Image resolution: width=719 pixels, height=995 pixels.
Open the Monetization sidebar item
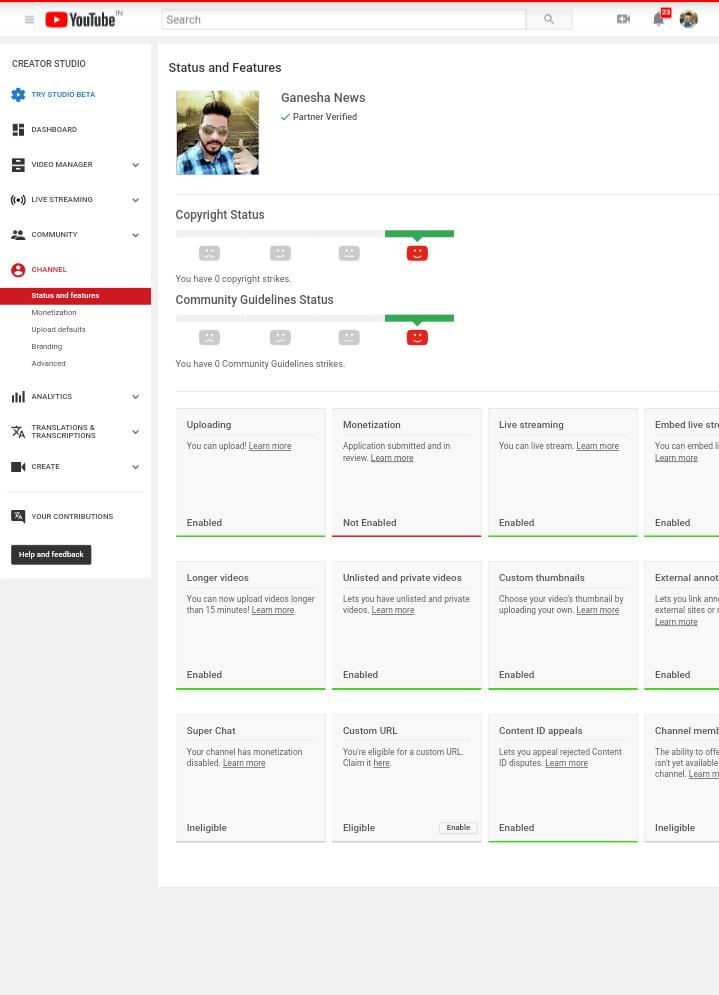pyautogui.click(x=54, y=312)
